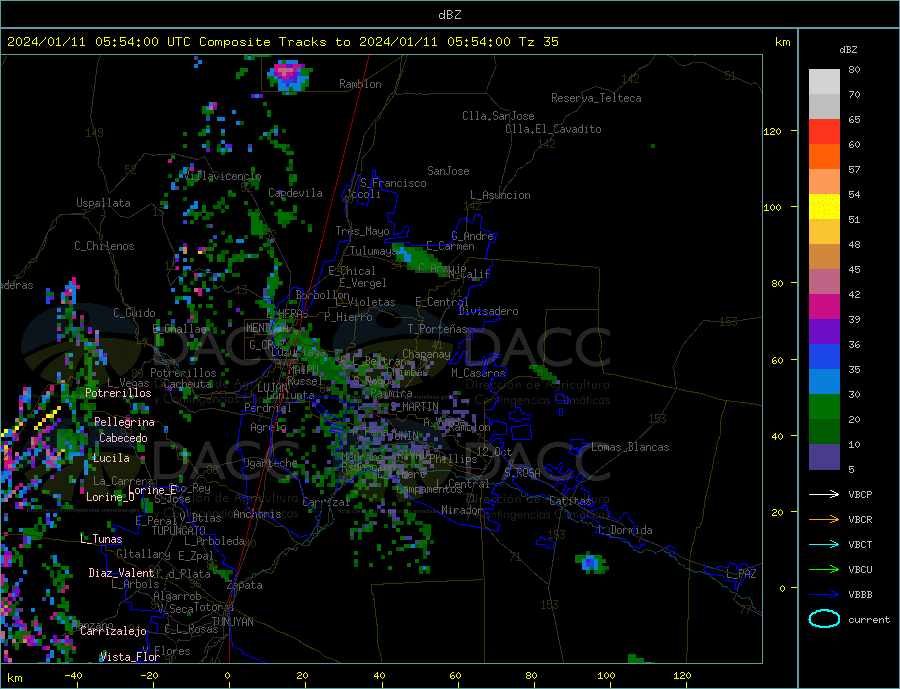
Task: Pick the gray 65–70 dBZ swatch
Action: pyautogui.click(x=824, y=107)
